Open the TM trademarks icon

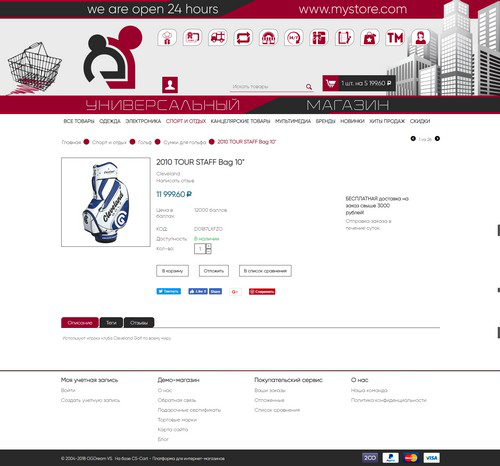(395, 38)
